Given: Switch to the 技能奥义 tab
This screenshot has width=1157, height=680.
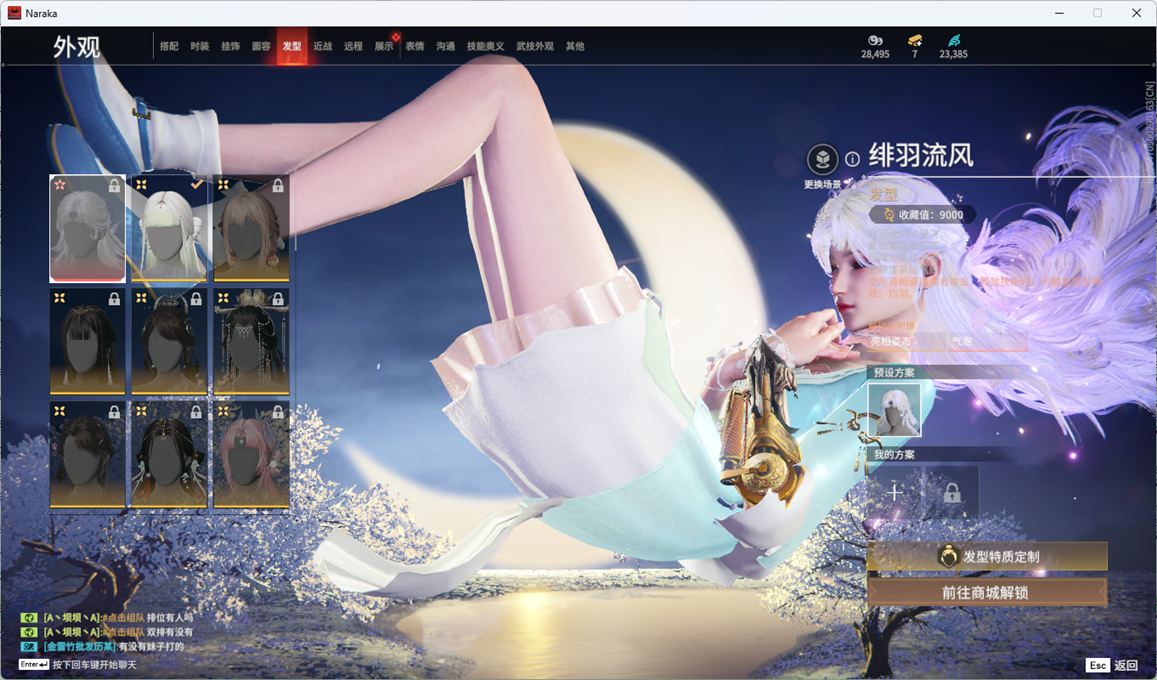Looking at the screenshot, I should point(486,46).
